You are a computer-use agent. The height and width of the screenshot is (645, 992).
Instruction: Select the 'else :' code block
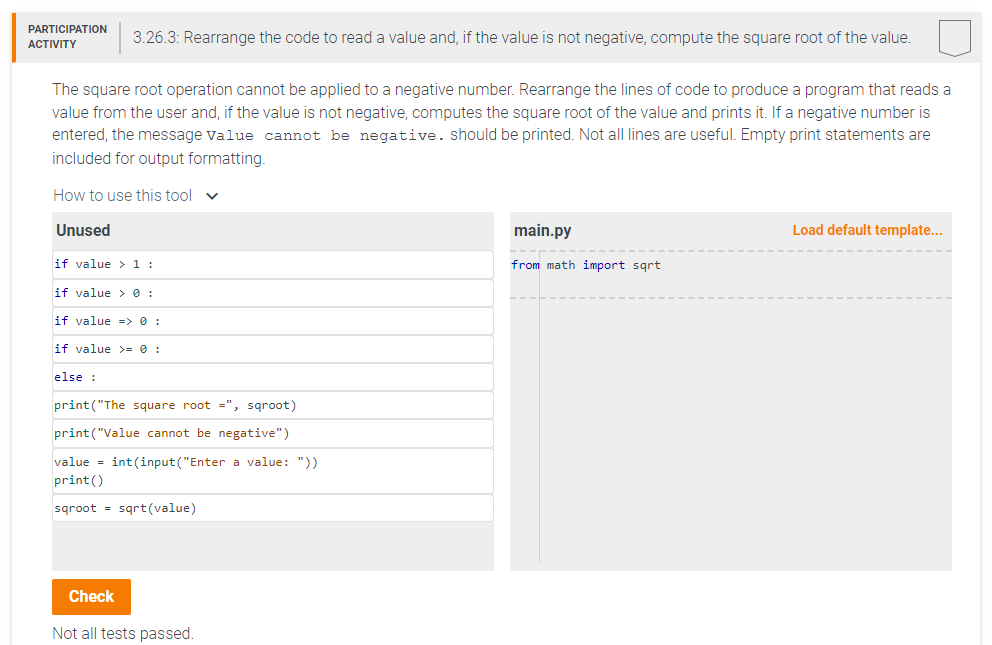[272, 376]
